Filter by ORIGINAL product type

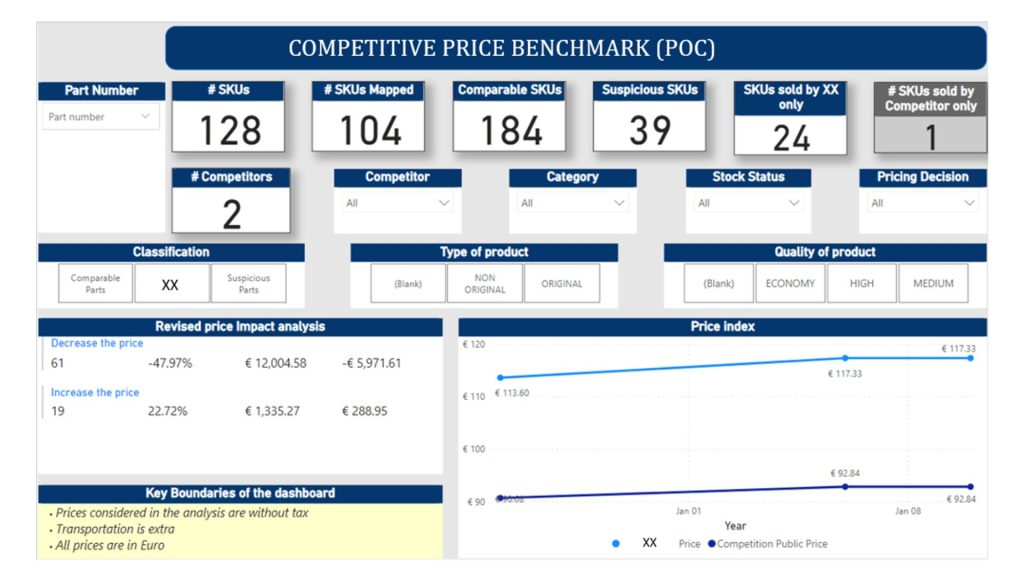coord(561,284)
